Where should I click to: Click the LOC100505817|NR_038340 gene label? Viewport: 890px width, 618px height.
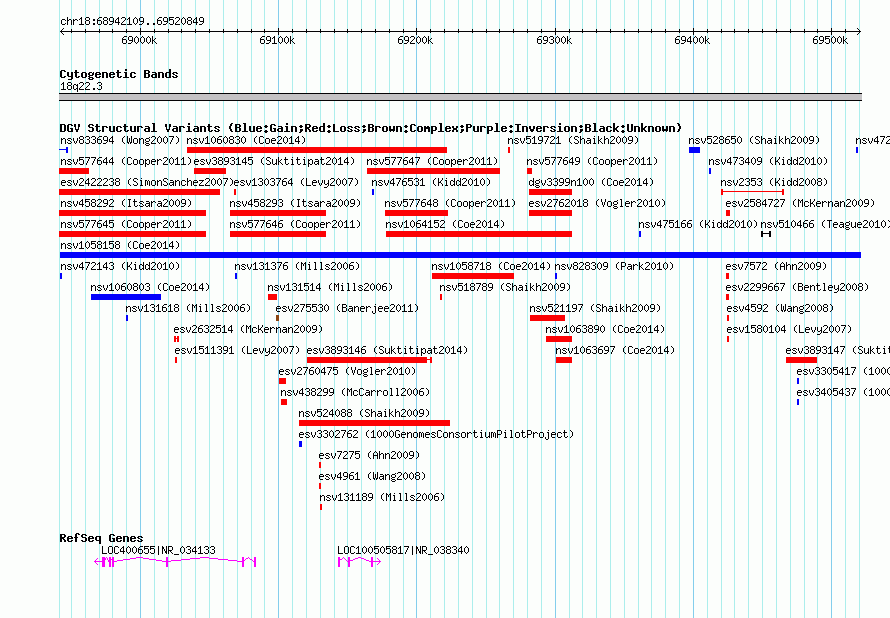403,550
